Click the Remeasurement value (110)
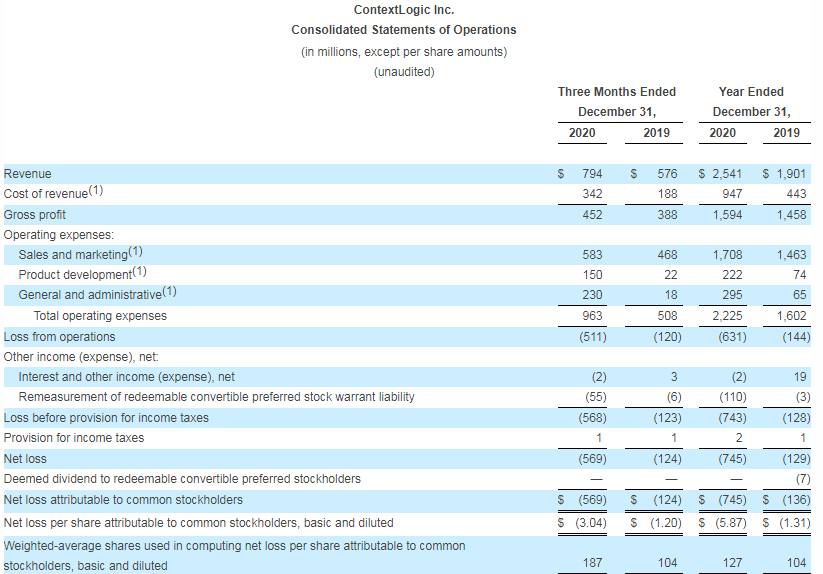823x574 pixels. (732, 396)
